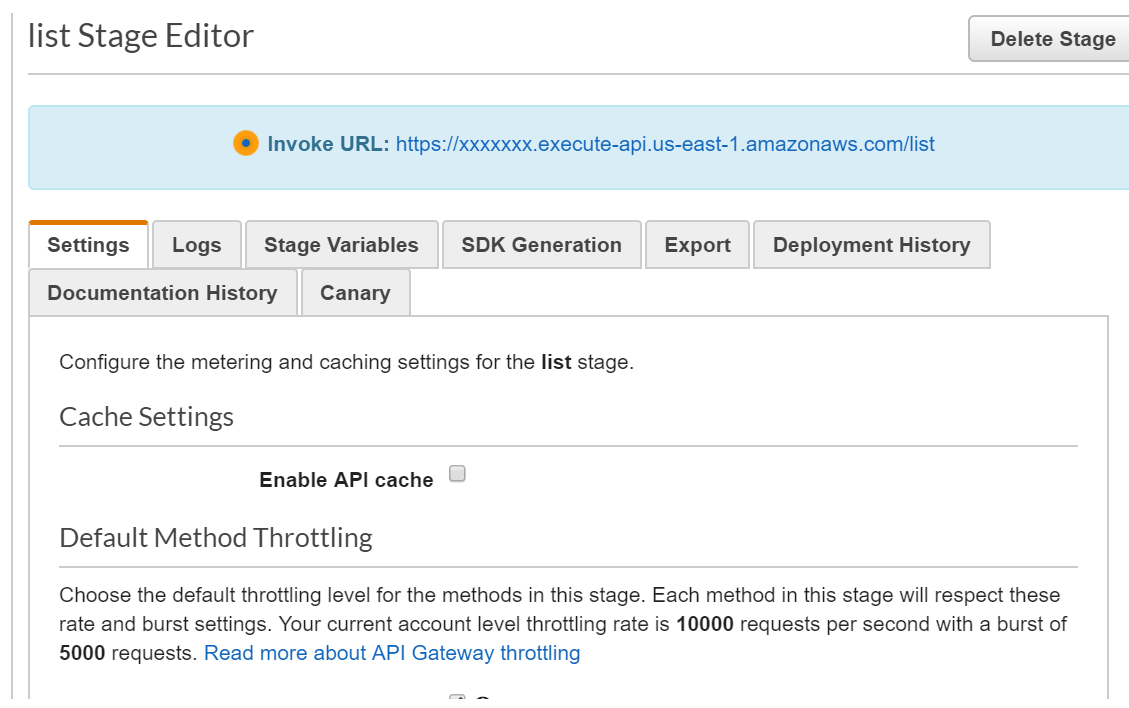Click the Enable API cache label
1129x708 pixels.
pyautogui.click(x=348, y=479)
